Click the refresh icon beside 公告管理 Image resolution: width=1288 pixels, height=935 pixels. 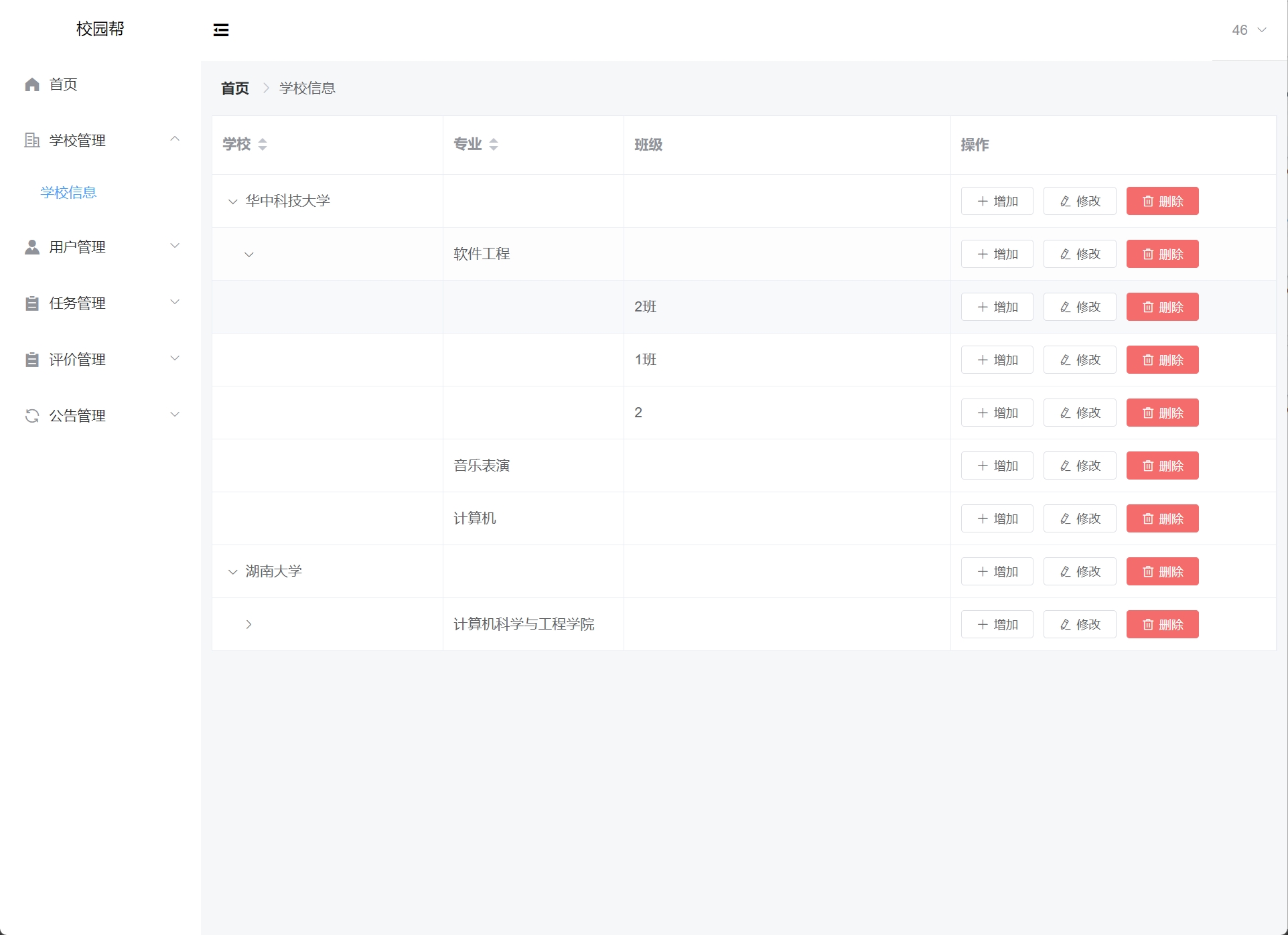click(32, 416)
